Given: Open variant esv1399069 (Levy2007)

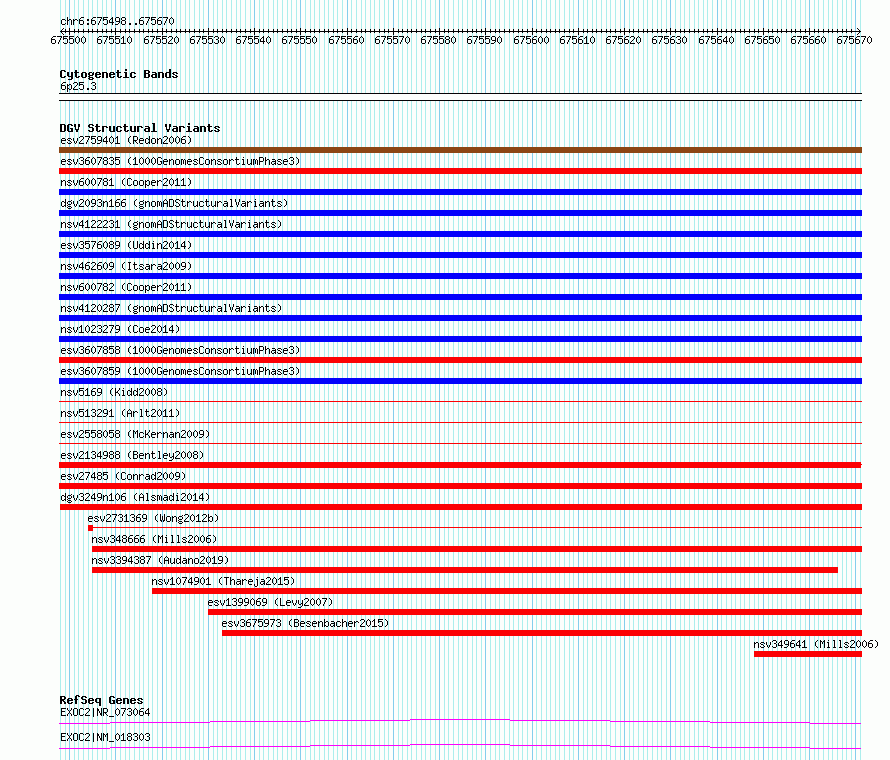Looking at the screenshot, I should coord(270,602).
